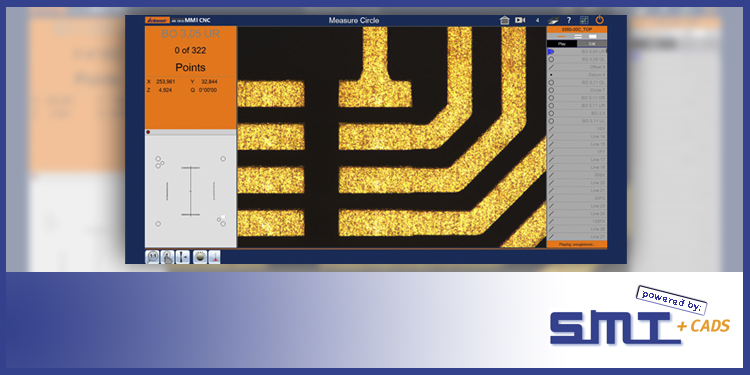Screen dimensions: 750x375
Task: Click the Z coordinate value 4,924
Action: pyautogui.click(x=164, y=89)
